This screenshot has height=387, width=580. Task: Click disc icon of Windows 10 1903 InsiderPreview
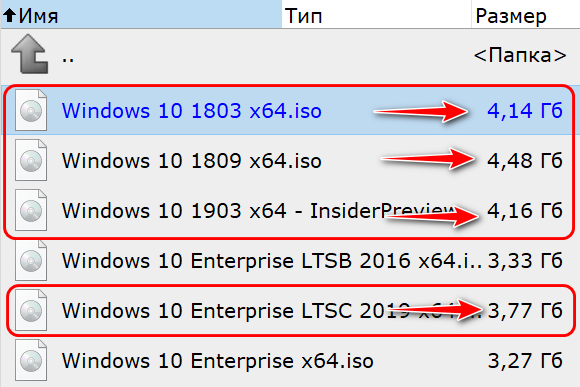pyautogui.click(x=31, y=210)
